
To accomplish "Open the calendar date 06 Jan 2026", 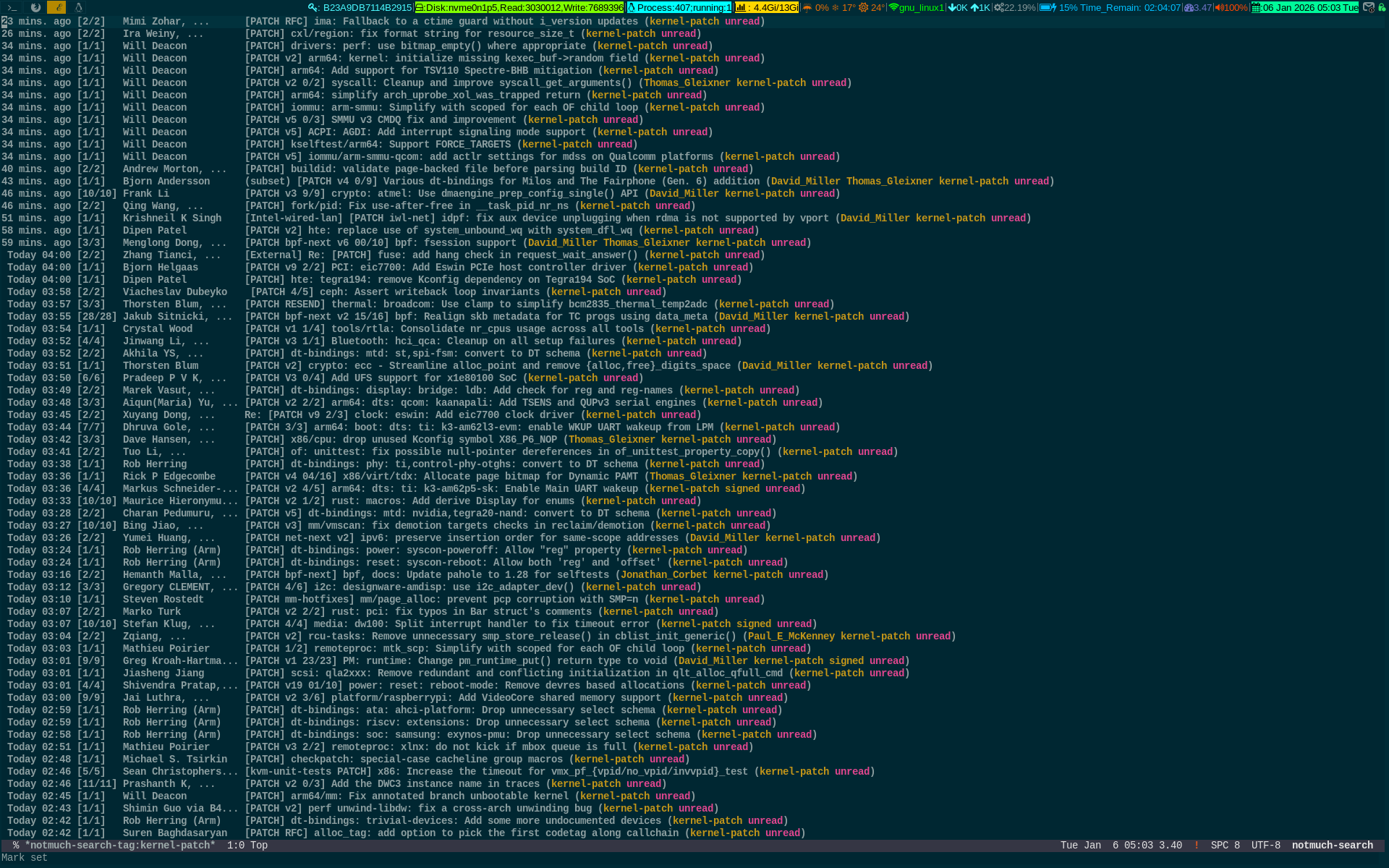I will click(1305, 7).
